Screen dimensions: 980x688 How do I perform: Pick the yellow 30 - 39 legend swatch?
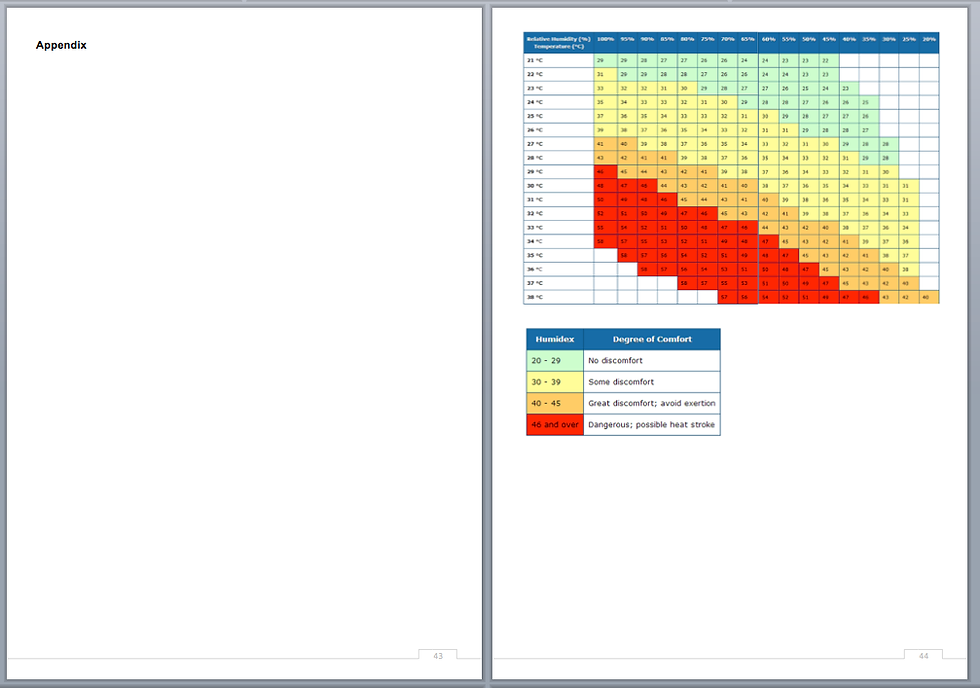pos(555,382)
